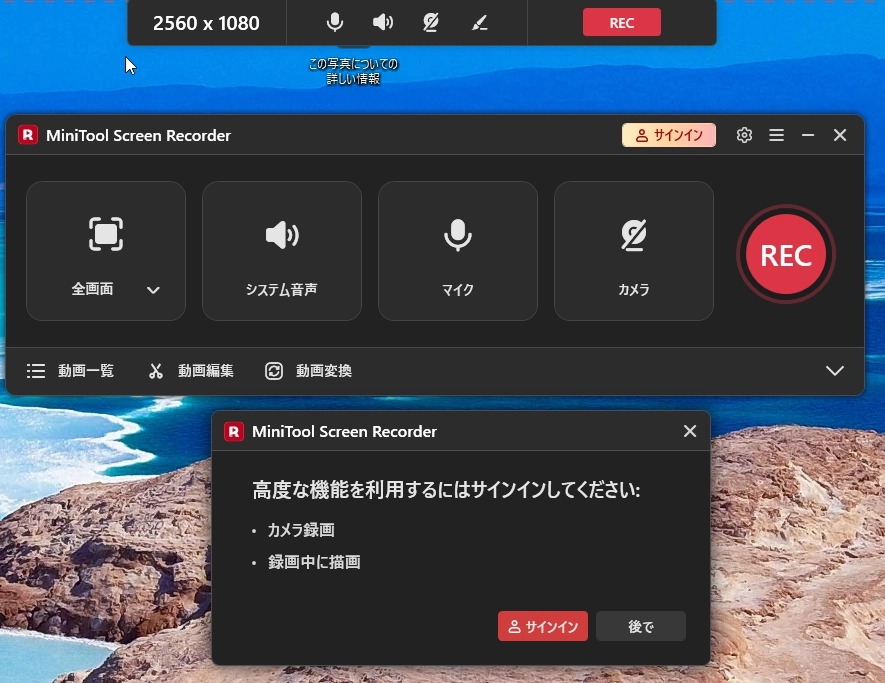885x683 pixels.
Task: Open the hamburger menu in title bar
Action: point(776,135)
